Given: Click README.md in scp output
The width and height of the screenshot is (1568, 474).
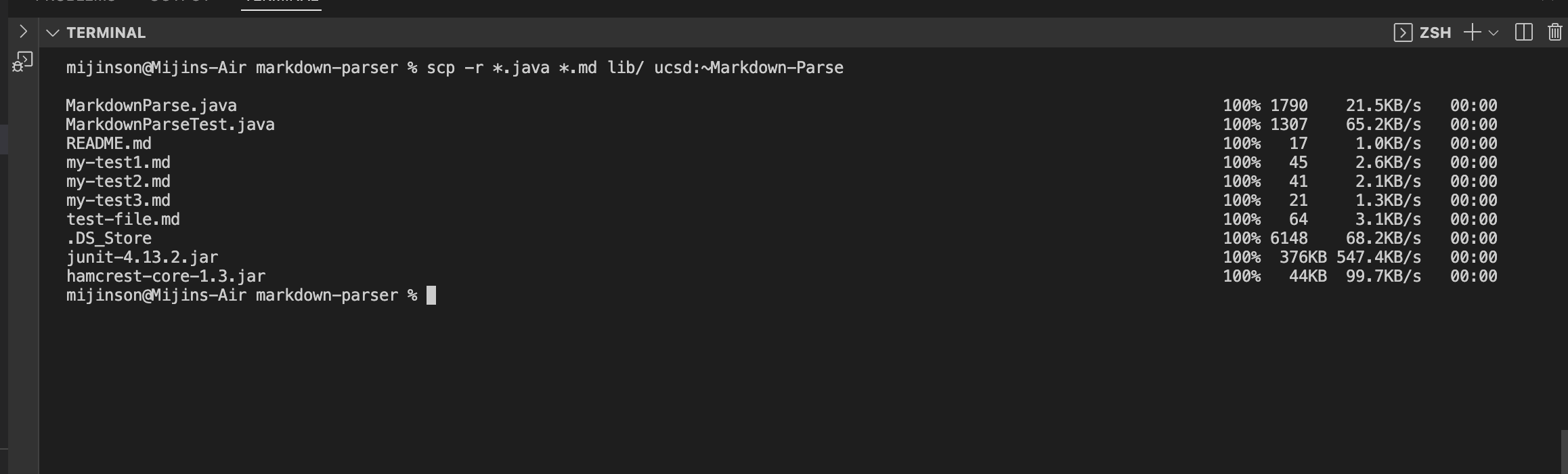Looking at the screenshot, I should (109, 144).
